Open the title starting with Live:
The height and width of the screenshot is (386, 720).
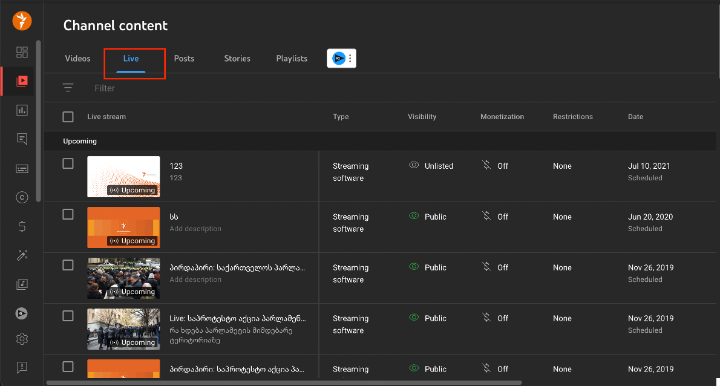(237, 318)
